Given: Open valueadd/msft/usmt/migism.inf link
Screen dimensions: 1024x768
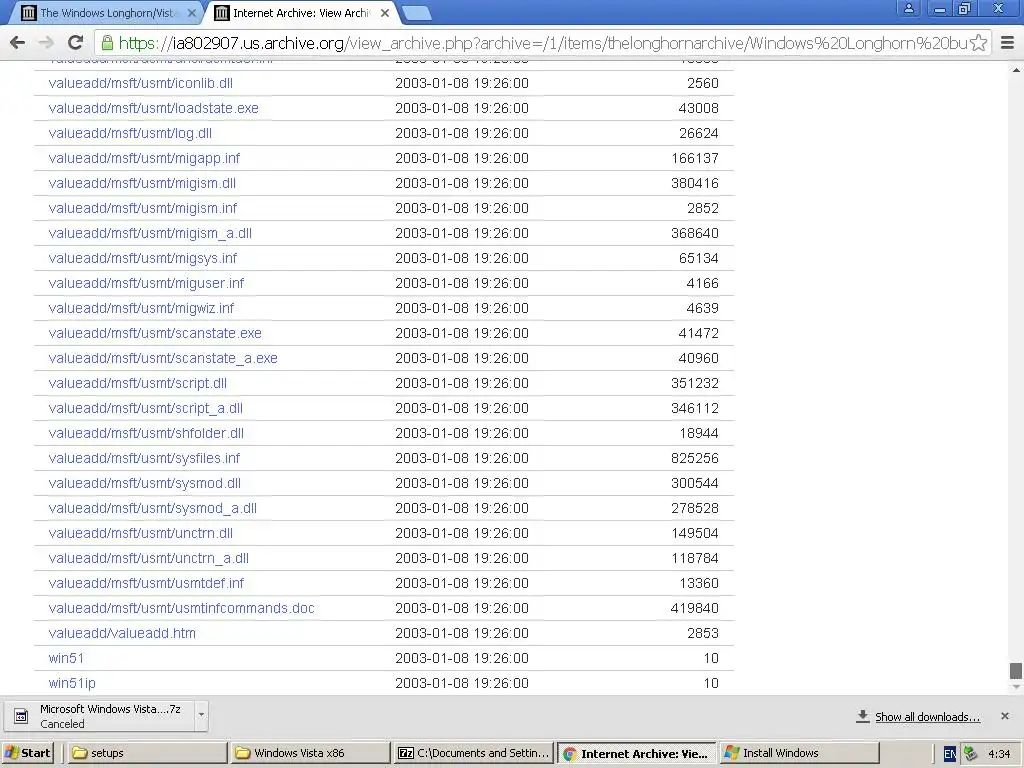Looking at the screenshot, I should coord(142,208).
